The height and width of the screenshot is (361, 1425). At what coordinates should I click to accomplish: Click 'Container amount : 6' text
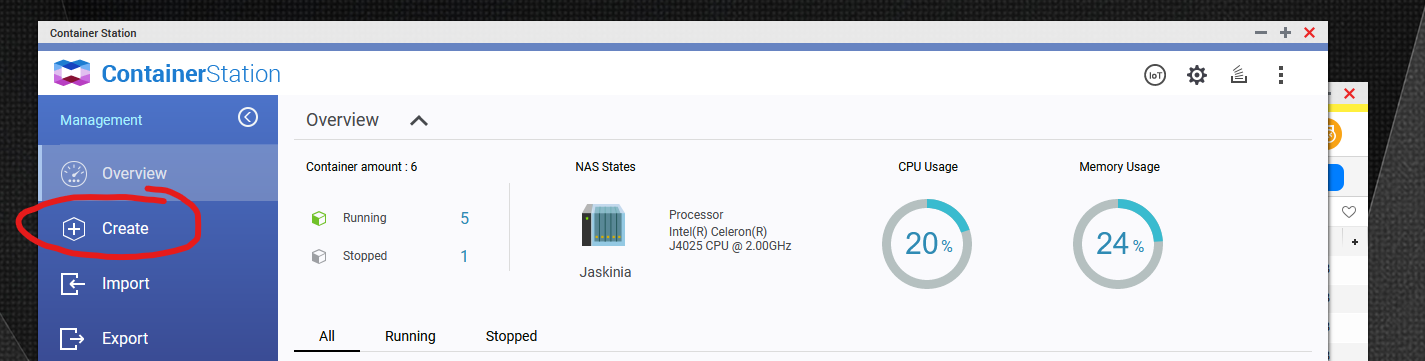361,167
